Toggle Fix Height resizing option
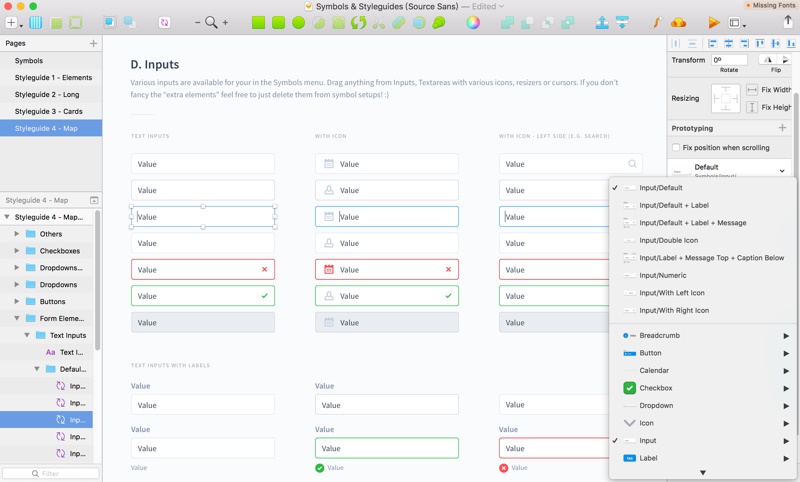The height and width of the screenshot is (482, 800). point(753,107)
